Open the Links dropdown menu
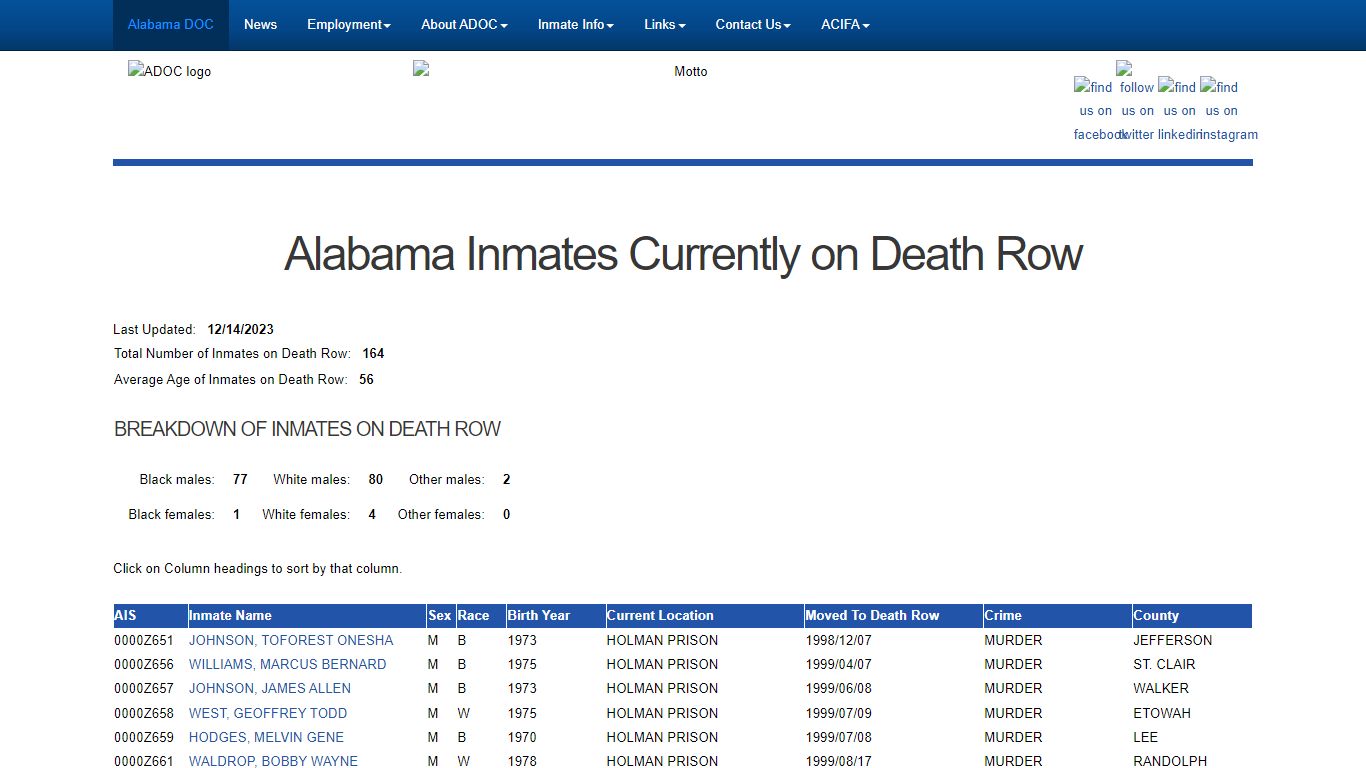This screenshot has height=768, width=1366. click(665, 25)
